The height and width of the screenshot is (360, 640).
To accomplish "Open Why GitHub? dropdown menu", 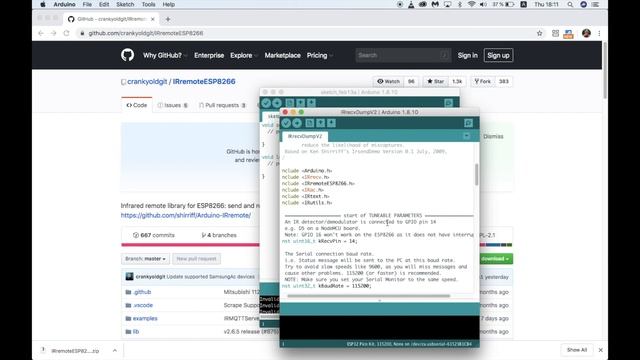I will 164,56.
